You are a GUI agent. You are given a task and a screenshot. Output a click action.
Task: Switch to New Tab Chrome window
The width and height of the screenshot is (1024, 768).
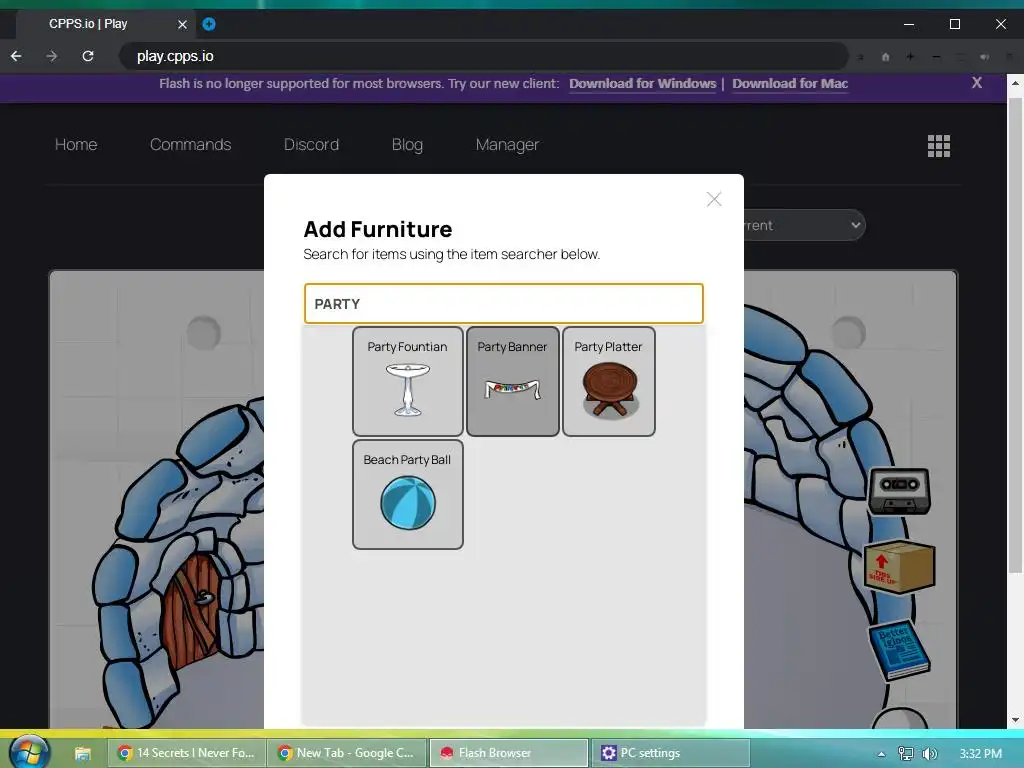click(347, 753)
